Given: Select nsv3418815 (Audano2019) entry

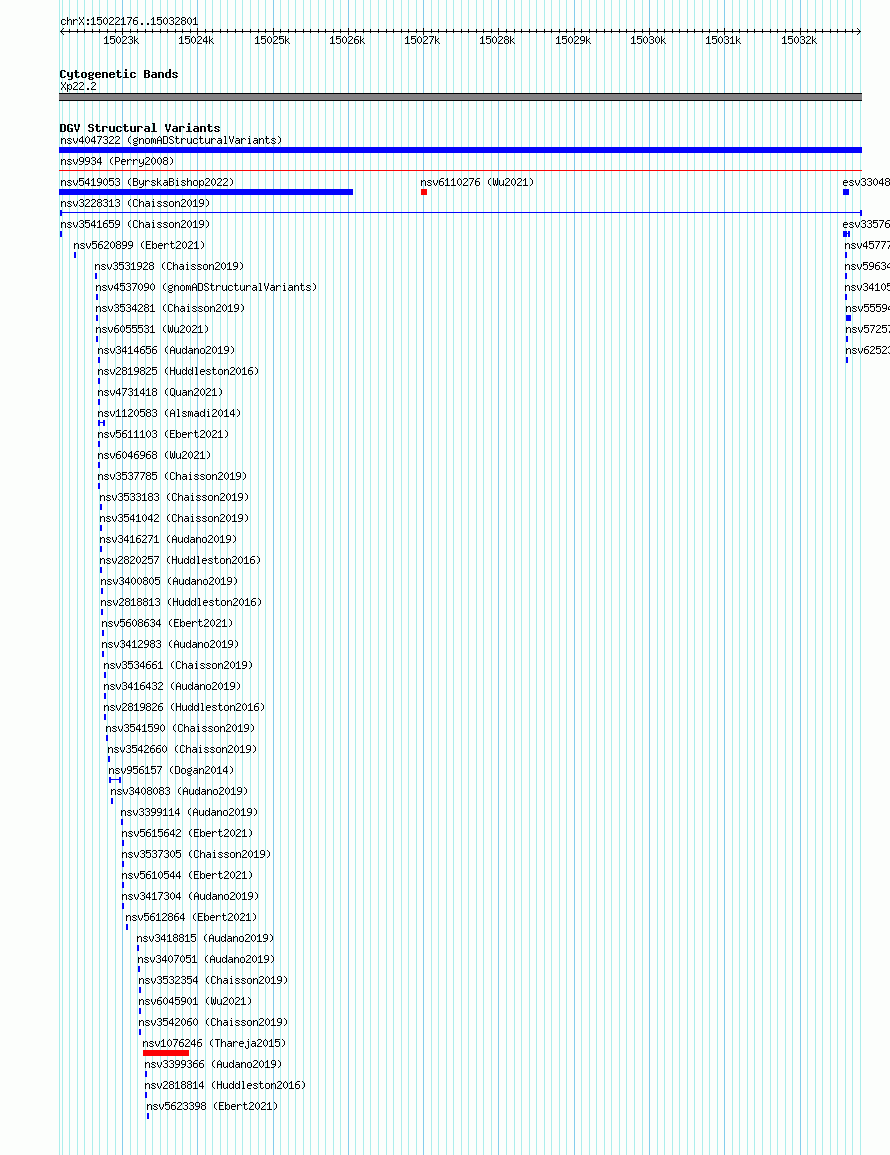Looking at the screenshot, I should [206, 938].
